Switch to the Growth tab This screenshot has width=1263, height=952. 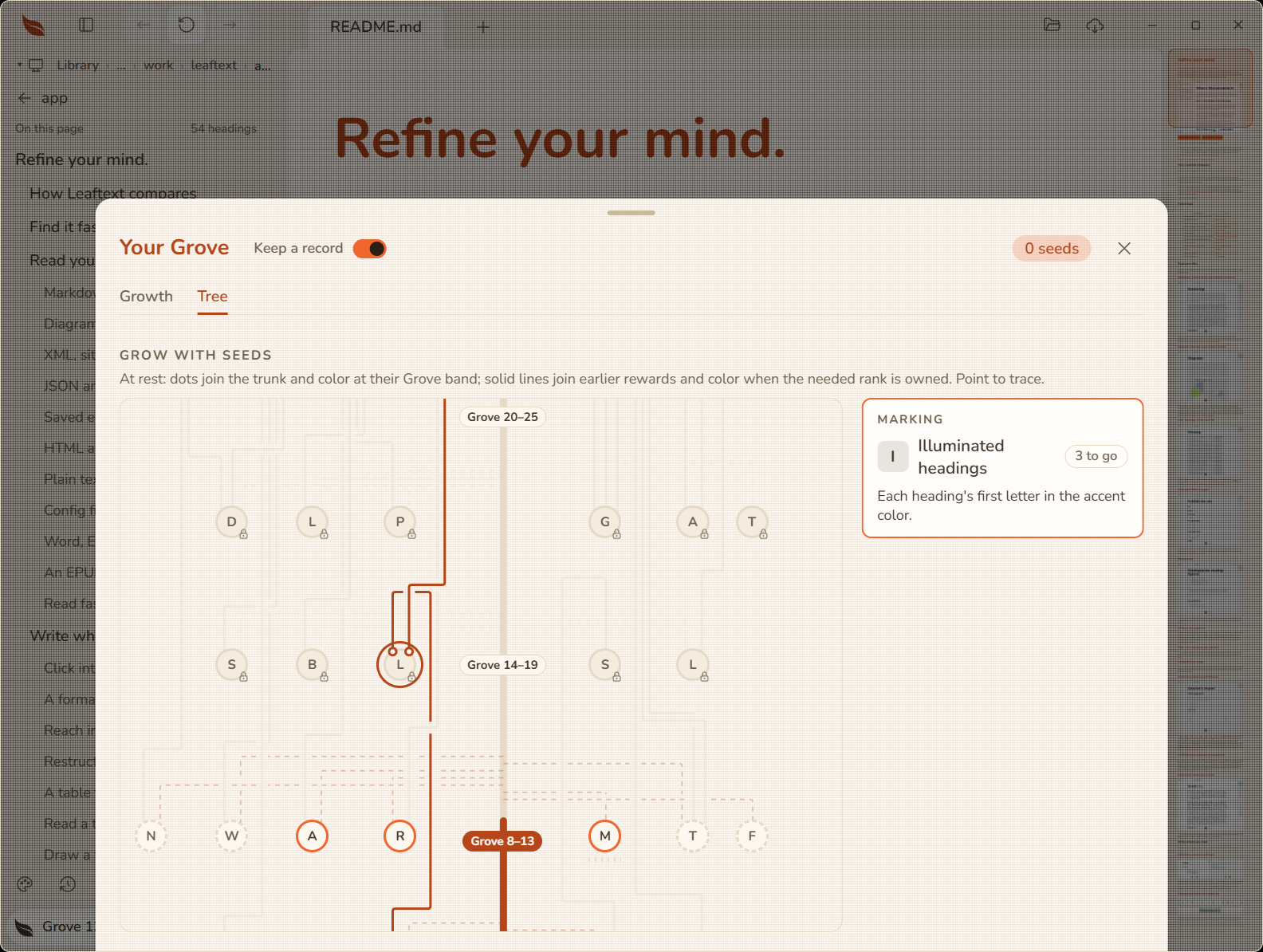[x=146, y=296]
